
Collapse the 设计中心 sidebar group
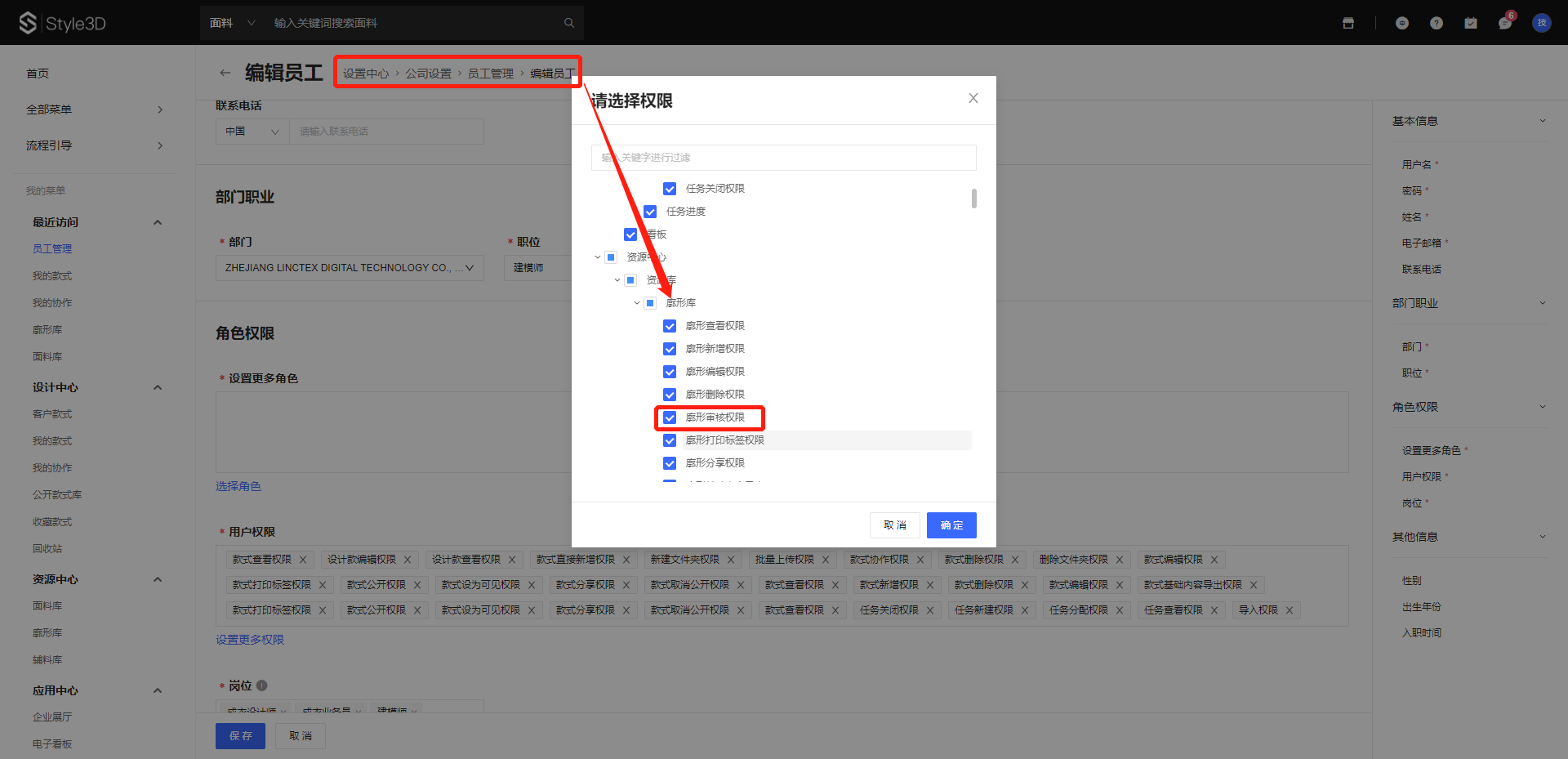[158, 387]
